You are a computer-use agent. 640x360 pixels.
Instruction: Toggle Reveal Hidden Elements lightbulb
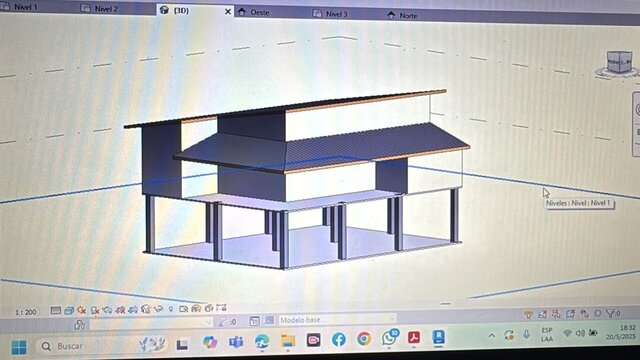point(171,309)
